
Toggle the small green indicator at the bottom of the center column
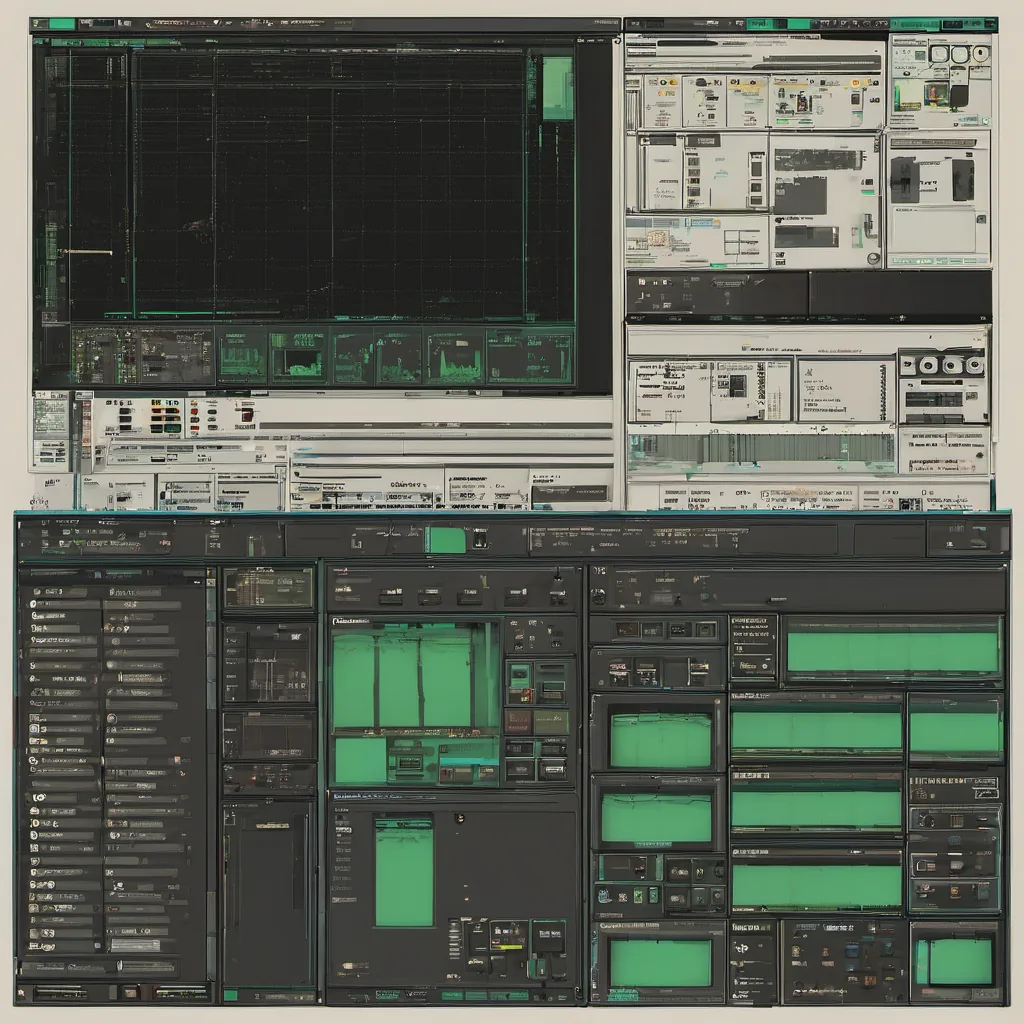pyautogui.click(x=231, y=995)
